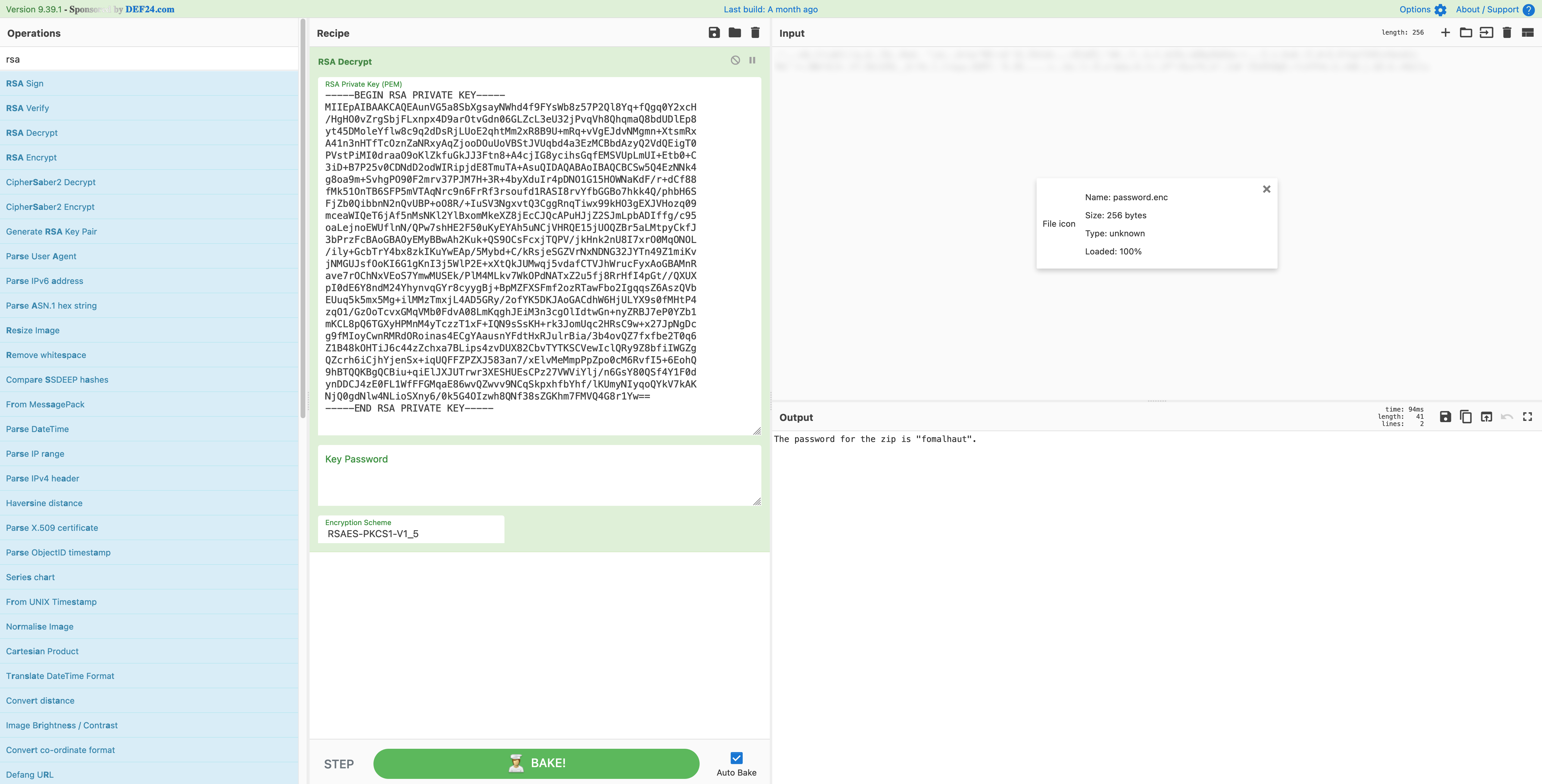This screenshot has height=784, width=1542.
Task: Copy output to clipboard icon
Action: pyautogui.click(x=1466, y=416)
